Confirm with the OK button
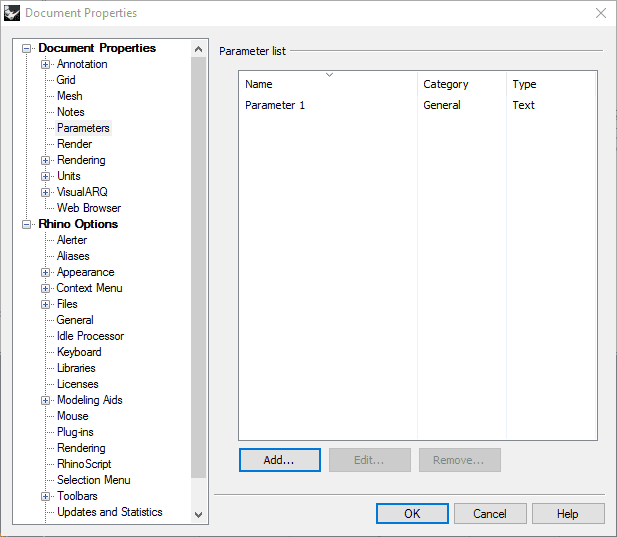The width and height of the screenshot is (617, 537). (412, 514)
